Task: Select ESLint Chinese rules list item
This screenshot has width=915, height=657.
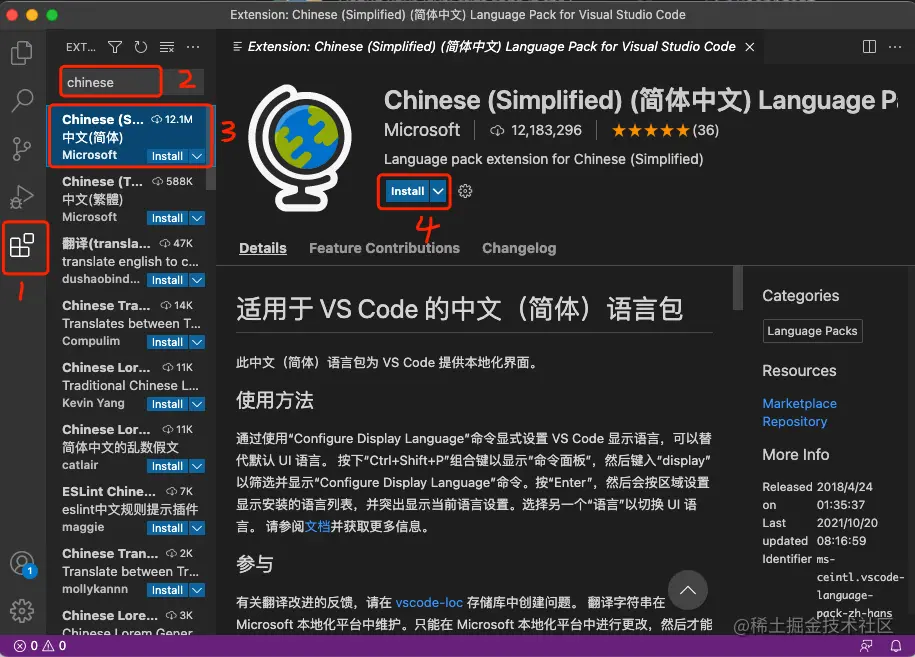Action: click(x=131, y=509)
